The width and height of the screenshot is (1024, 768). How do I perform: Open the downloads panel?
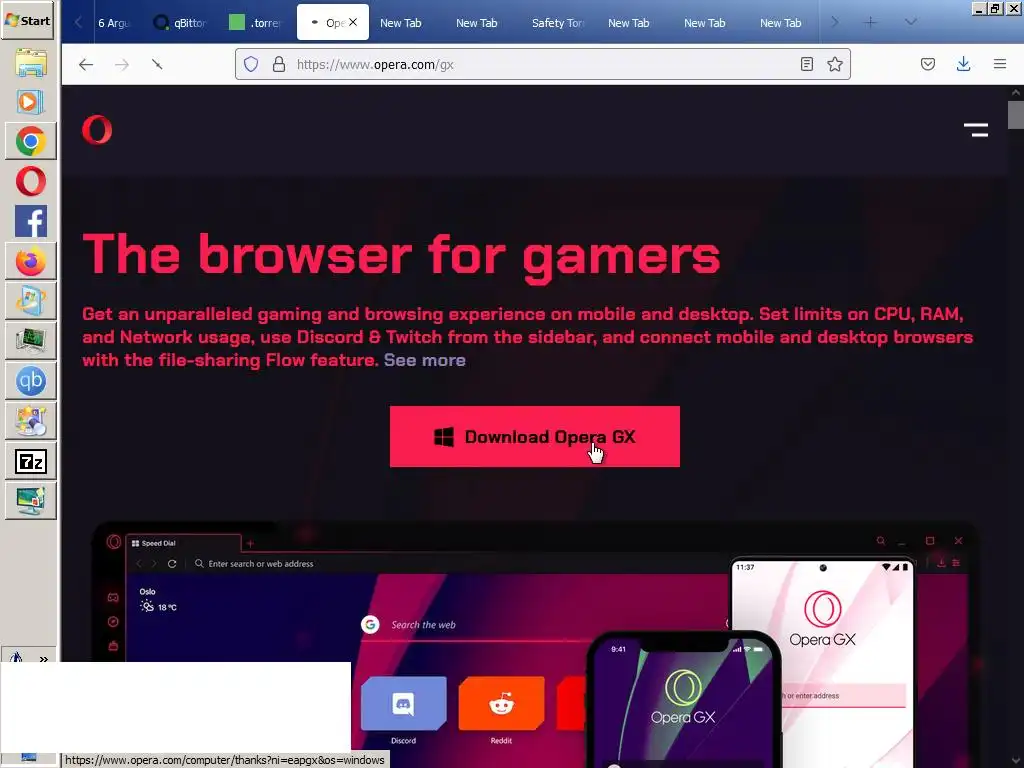tap(963, 64)
